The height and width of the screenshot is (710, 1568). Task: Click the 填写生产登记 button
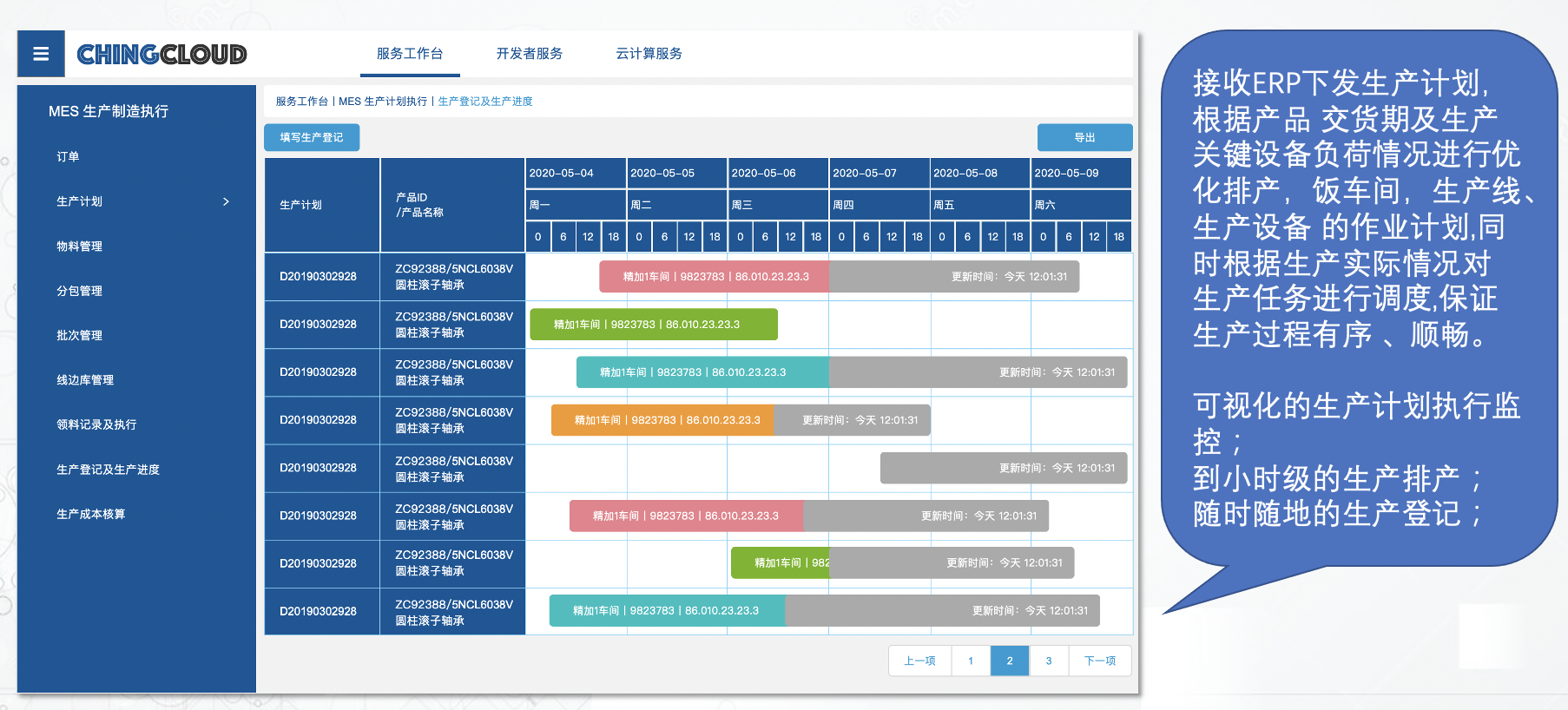tap(312, 137)
